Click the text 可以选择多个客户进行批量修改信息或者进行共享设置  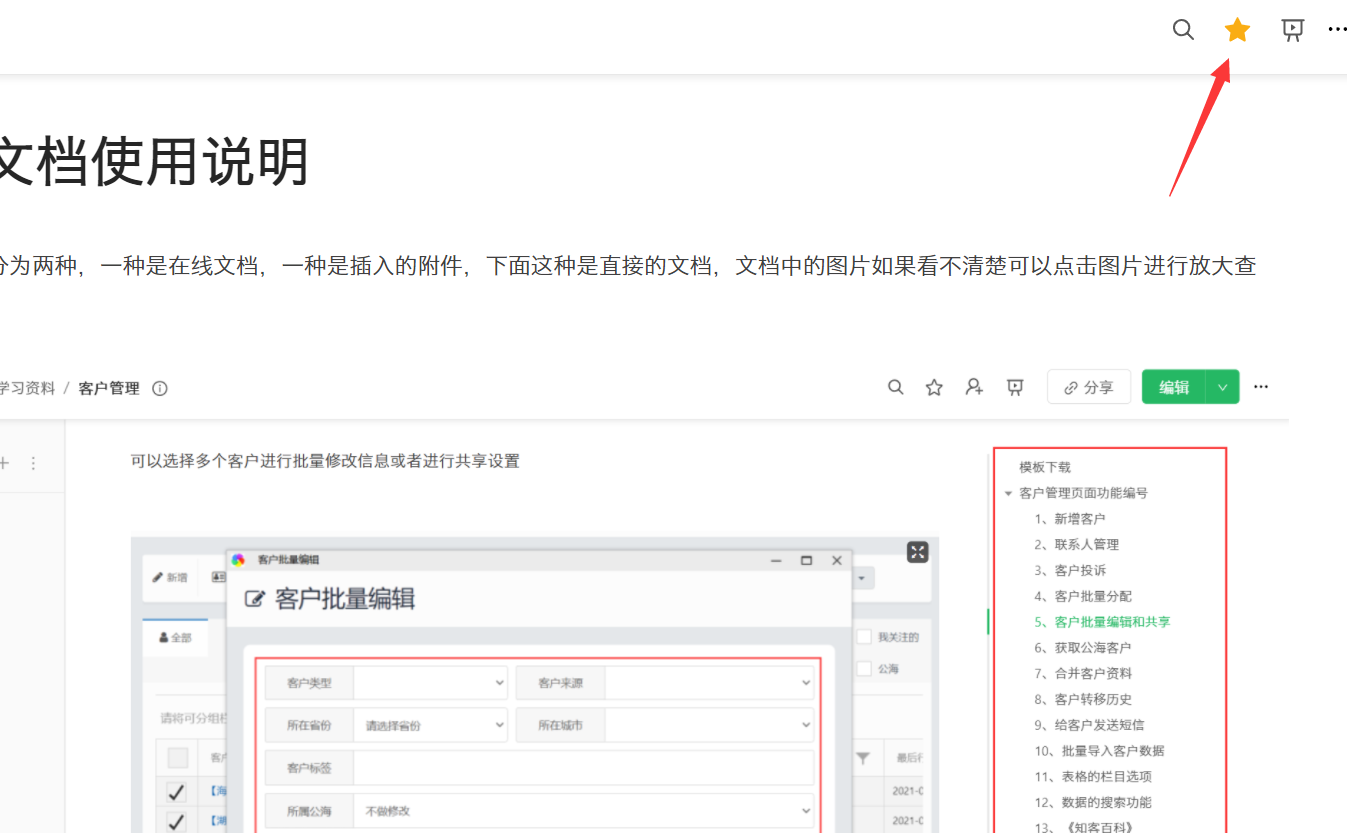[325, 461]
